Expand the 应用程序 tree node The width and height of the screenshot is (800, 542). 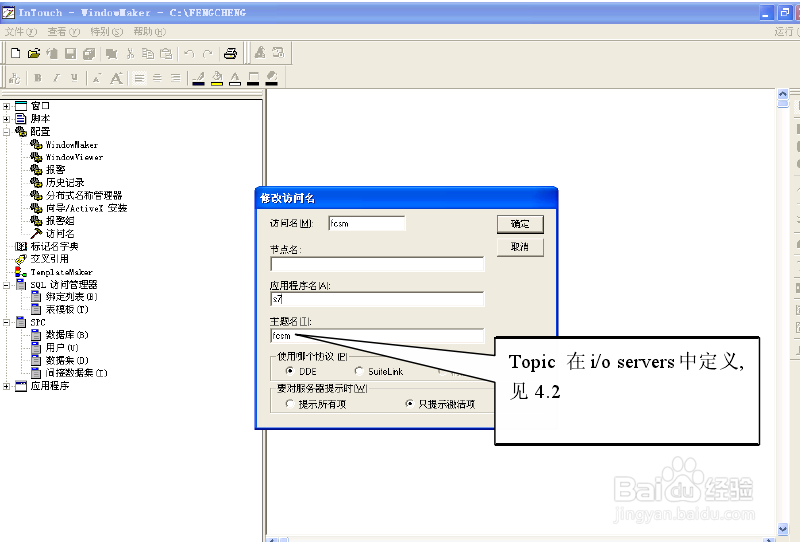pos(6,386)
